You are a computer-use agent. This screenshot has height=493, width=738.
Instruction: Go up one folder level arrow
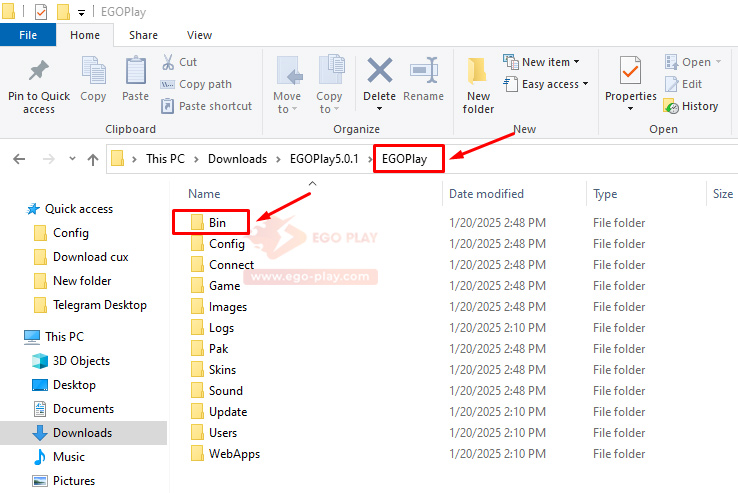coord(93,160)
